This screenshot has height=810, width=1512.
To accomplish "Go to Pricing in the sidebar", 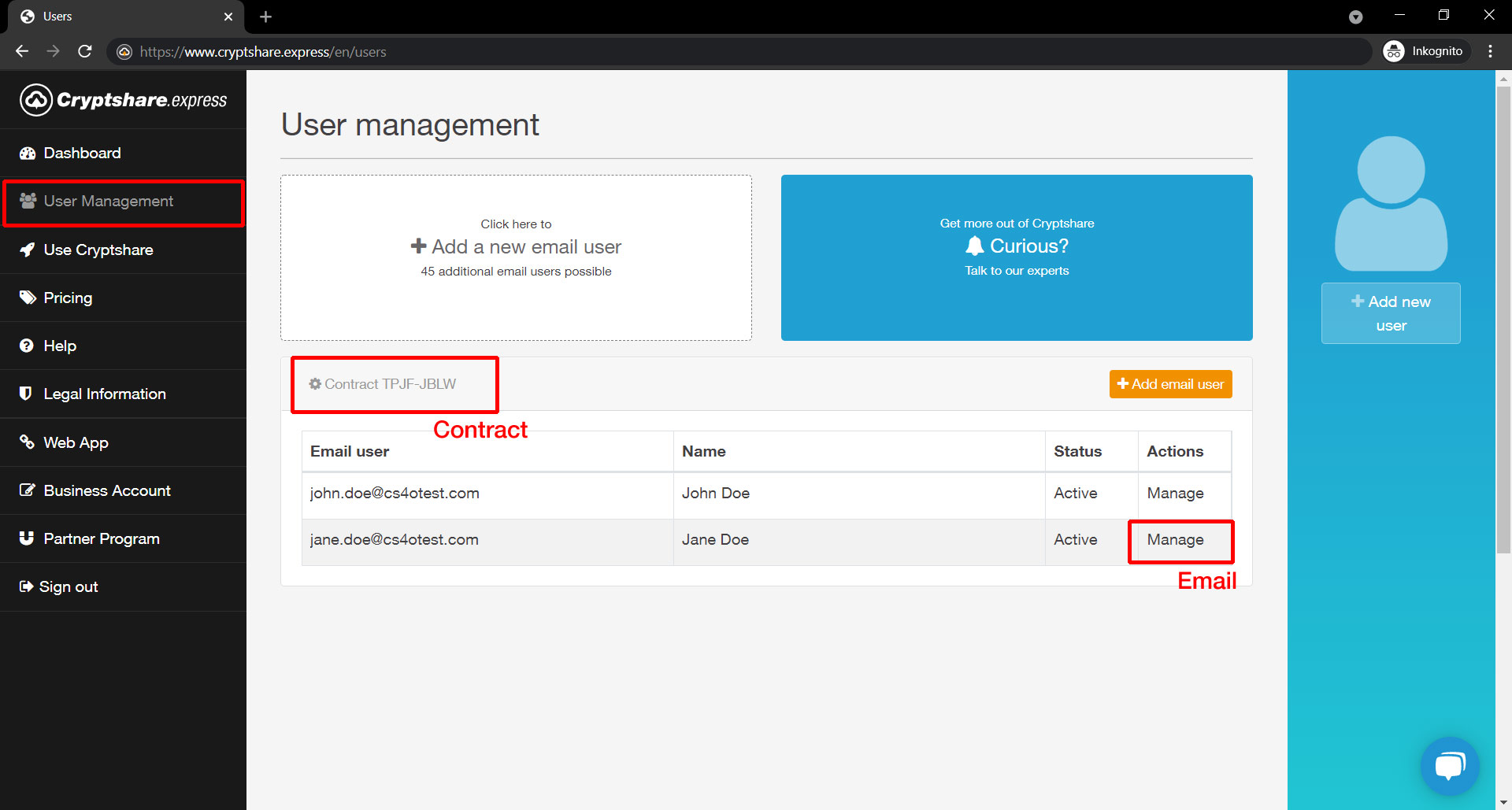I will [68, 298].
